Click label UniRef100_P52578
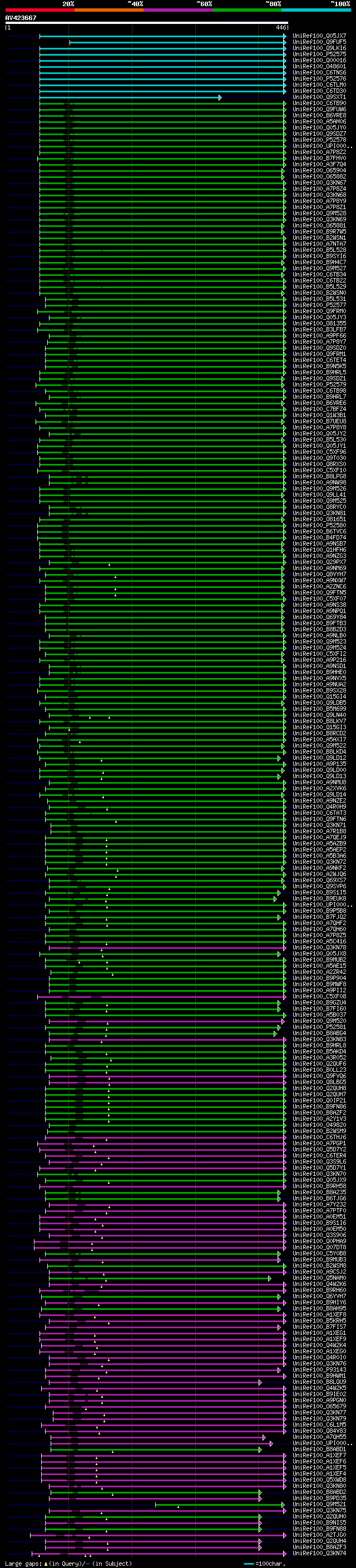Viewport: 356px width, 1568px height. pos(319,140)
